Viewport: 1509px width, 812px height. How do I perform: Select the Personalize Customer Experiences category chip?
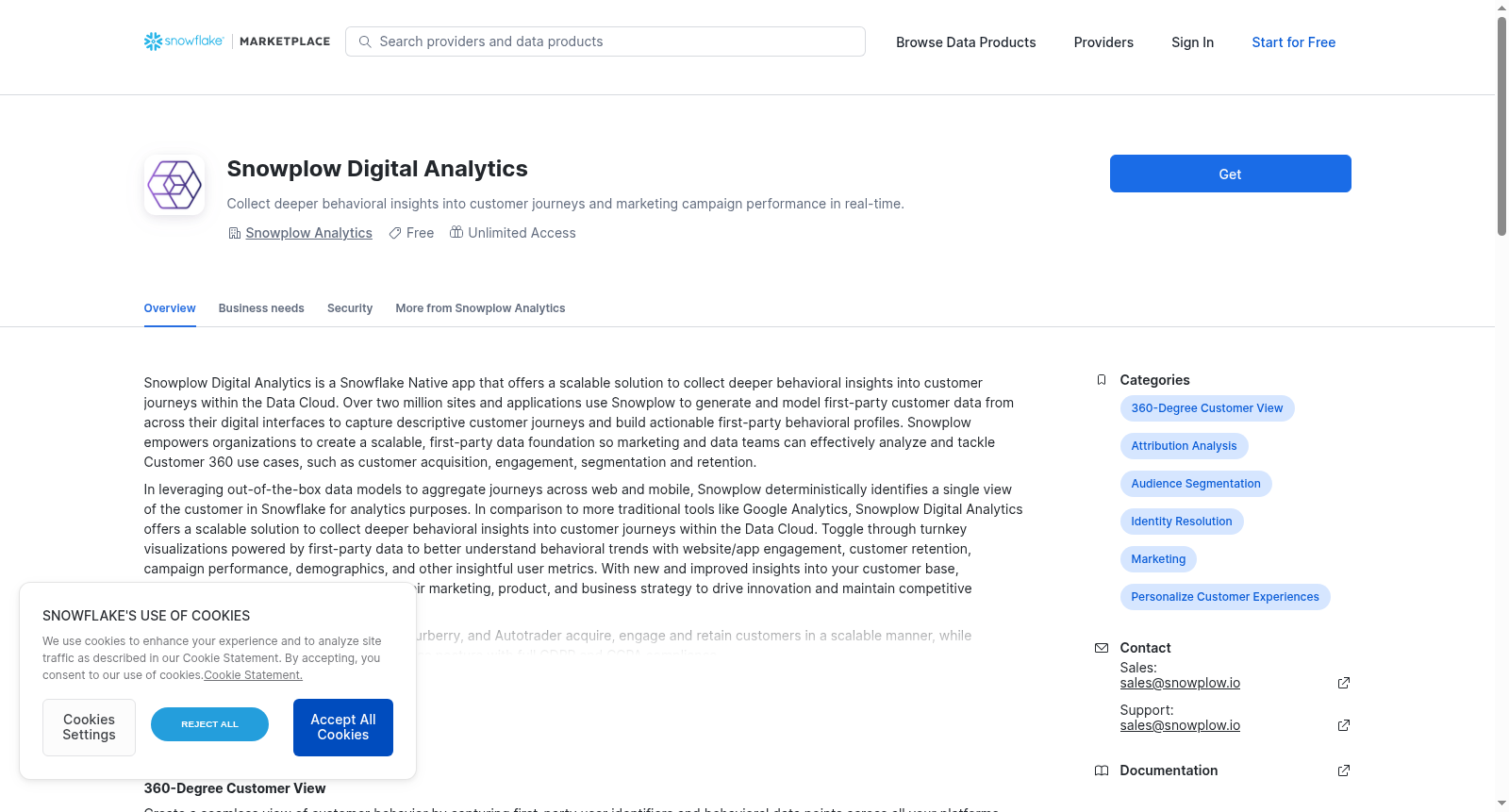tap(1225, 597)
